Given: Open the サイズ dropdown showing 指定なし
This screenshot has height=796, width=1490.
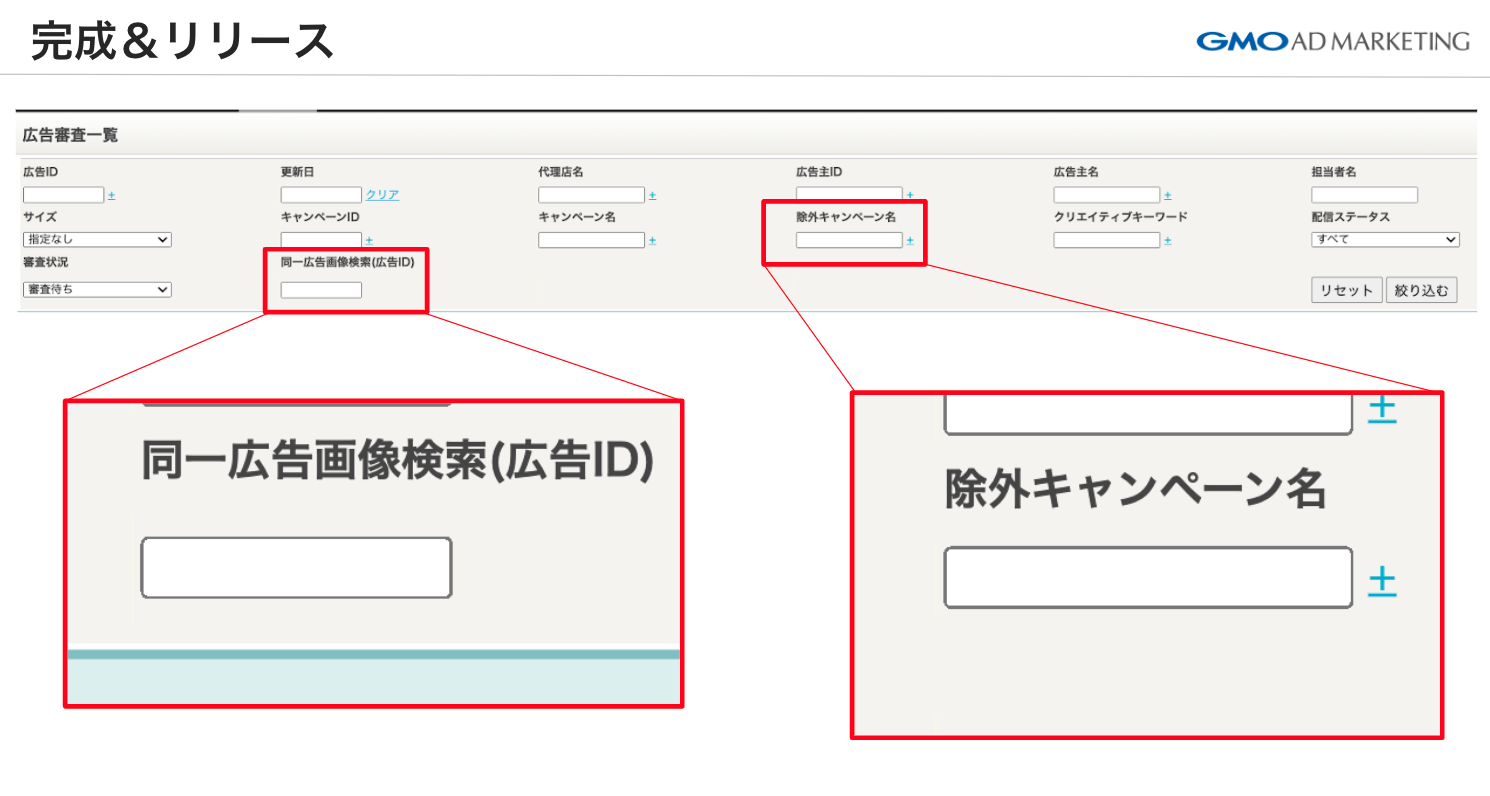Looking at the screenshot, I should (x=97, y=240).
